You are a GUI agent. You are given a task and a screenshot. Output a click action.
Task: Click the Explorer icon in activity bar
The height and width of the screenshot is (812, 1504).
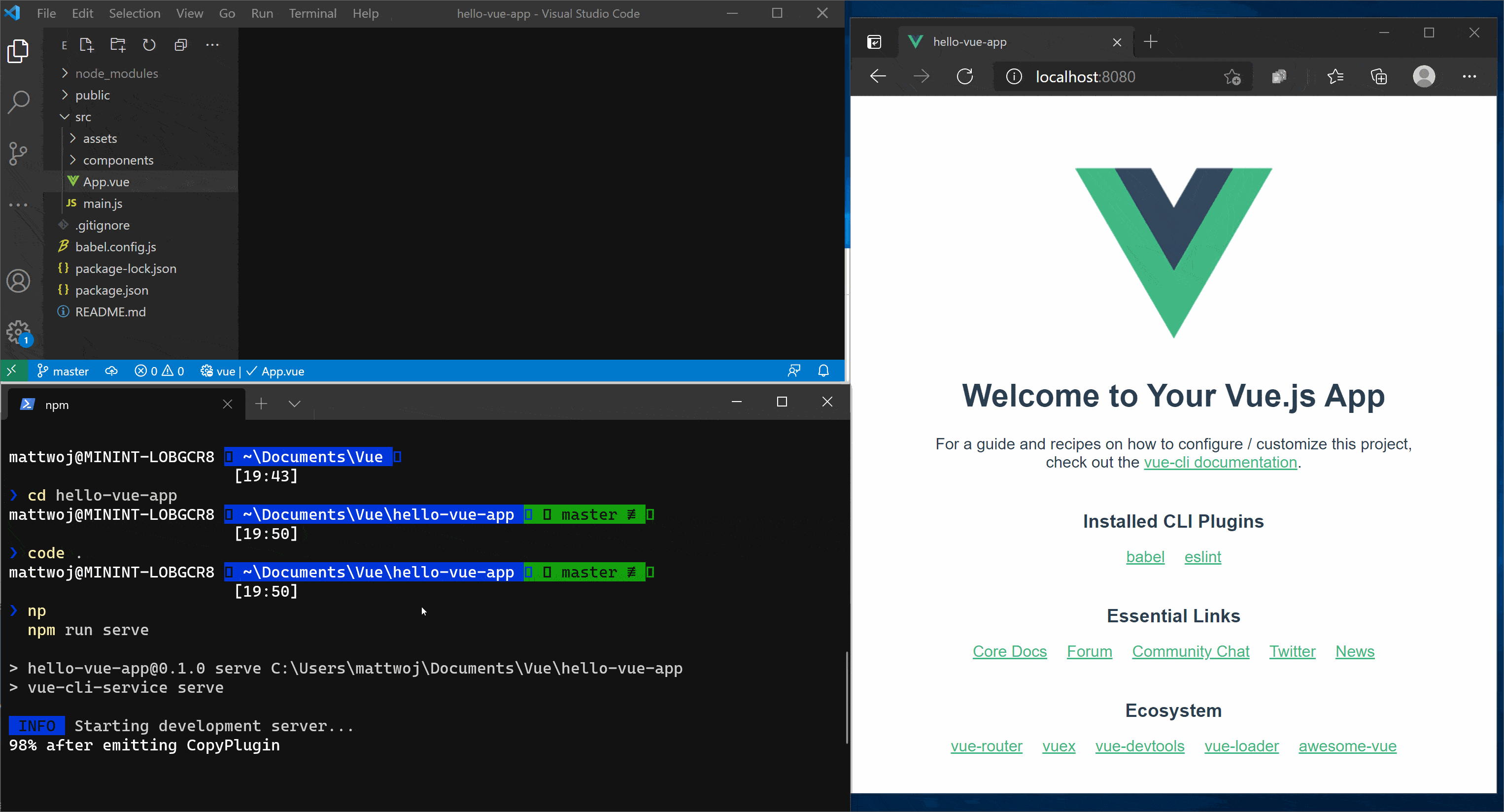click(20, 51)
